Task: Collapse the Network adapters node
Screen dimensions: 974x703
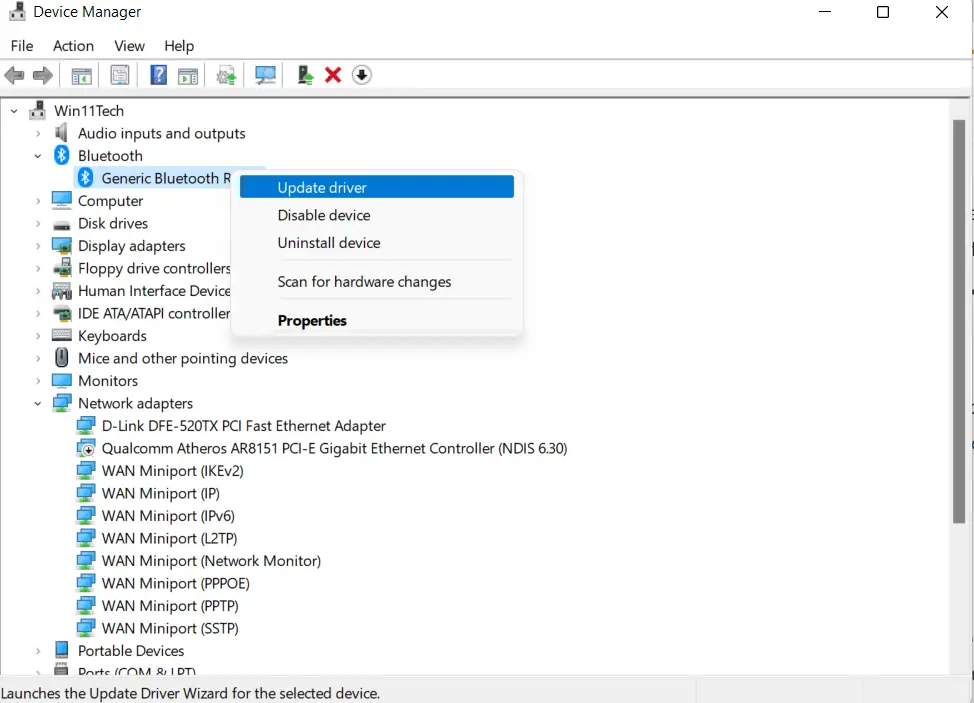Action: tap(38, 404)
